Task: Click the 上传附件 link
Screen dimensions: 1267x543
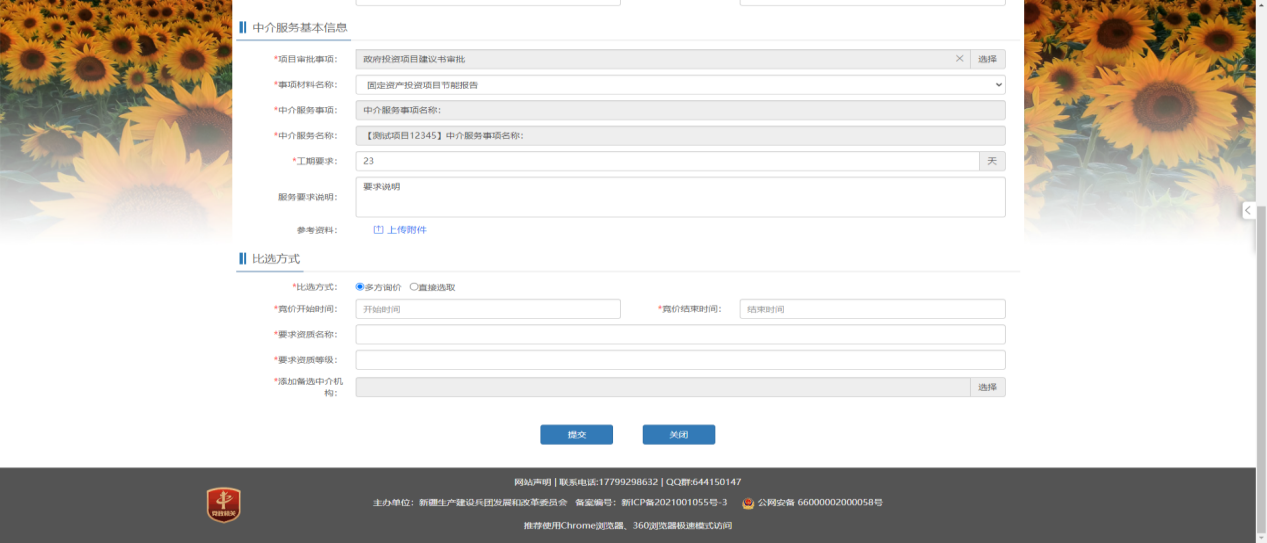Action: [407, 230]
